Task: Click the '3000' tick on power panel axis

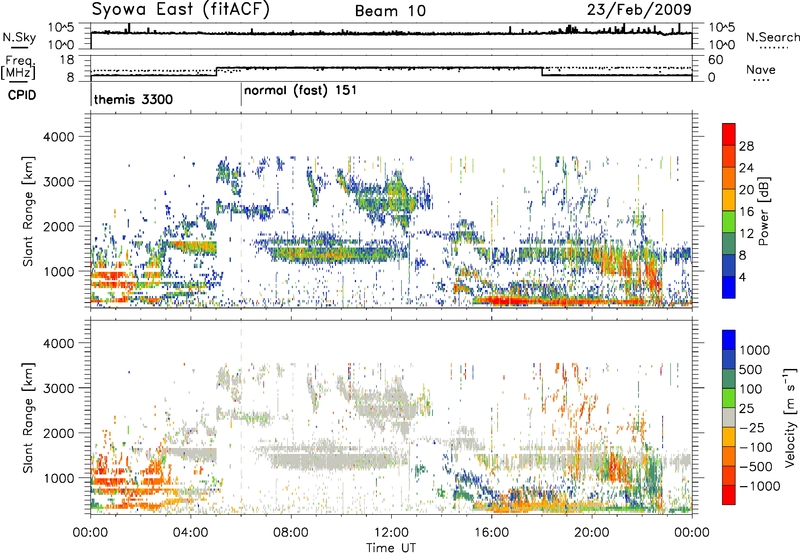Action: 58,182
